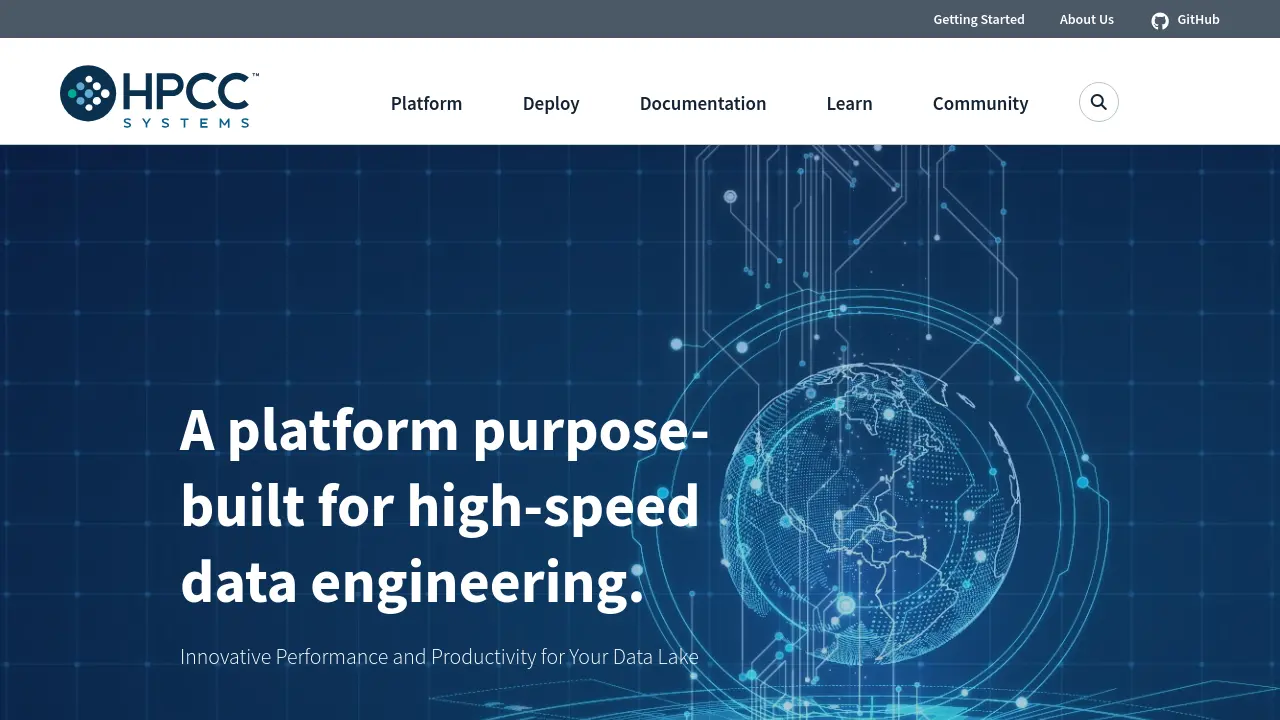The image size is (1280, 720).
Task: Click the GitHub octocat icon
Action: point(1160,20)
